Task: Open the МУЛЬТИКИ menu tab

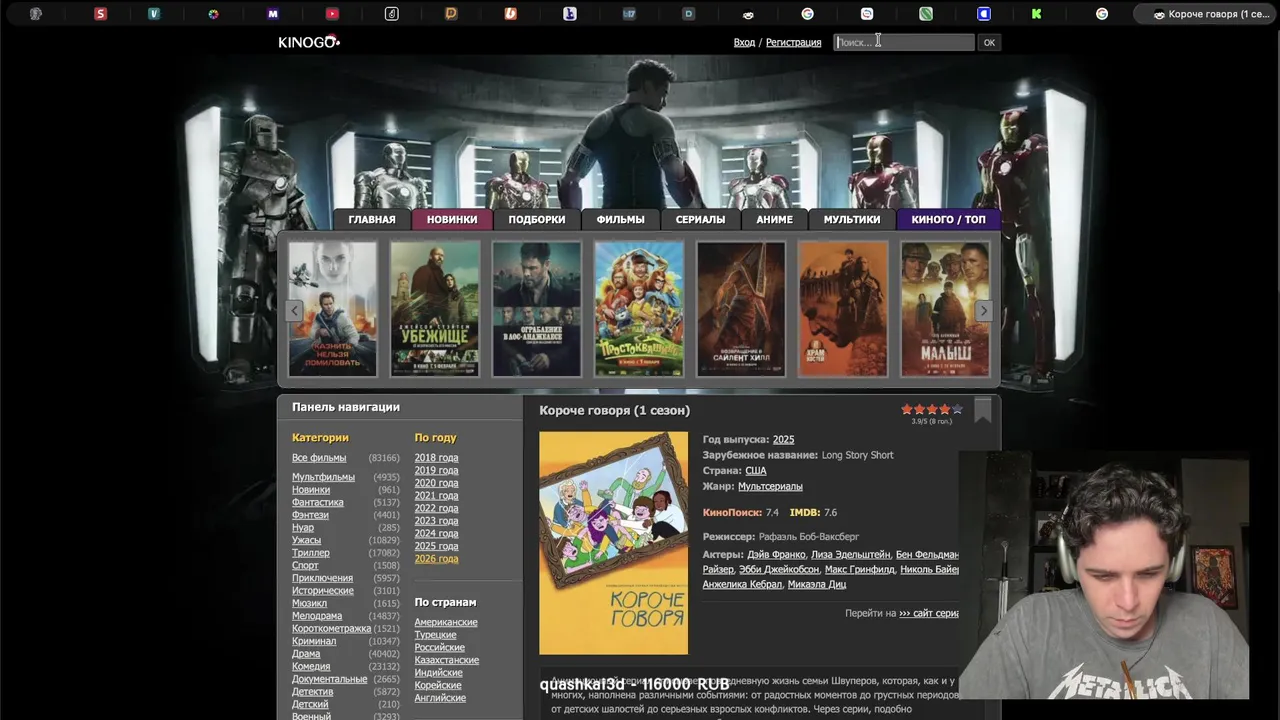Action: coord(852,219)
